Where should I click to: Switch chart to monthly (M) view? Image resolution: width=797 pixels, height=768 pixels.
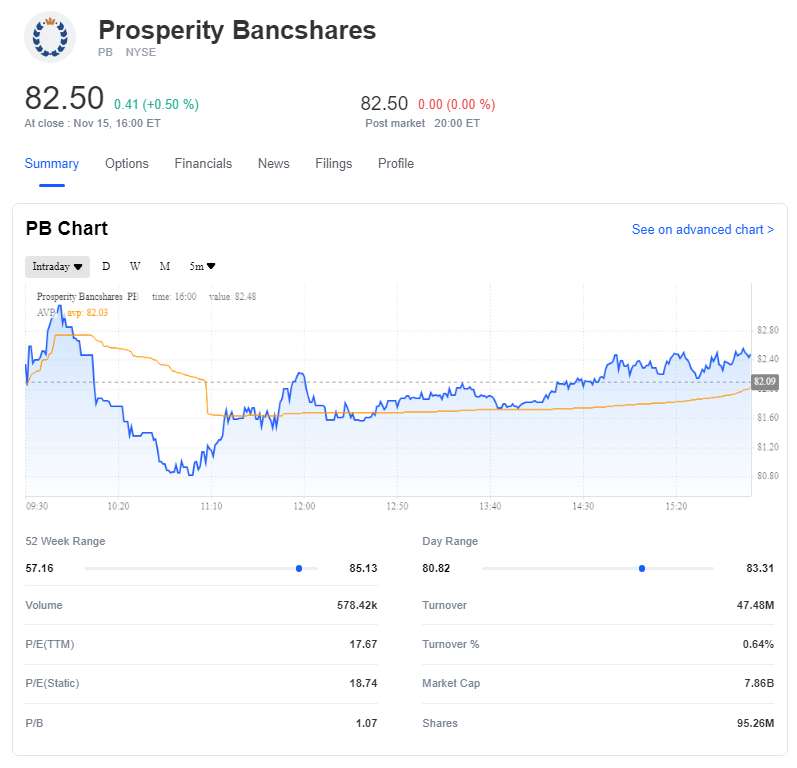tap(165, 267)
